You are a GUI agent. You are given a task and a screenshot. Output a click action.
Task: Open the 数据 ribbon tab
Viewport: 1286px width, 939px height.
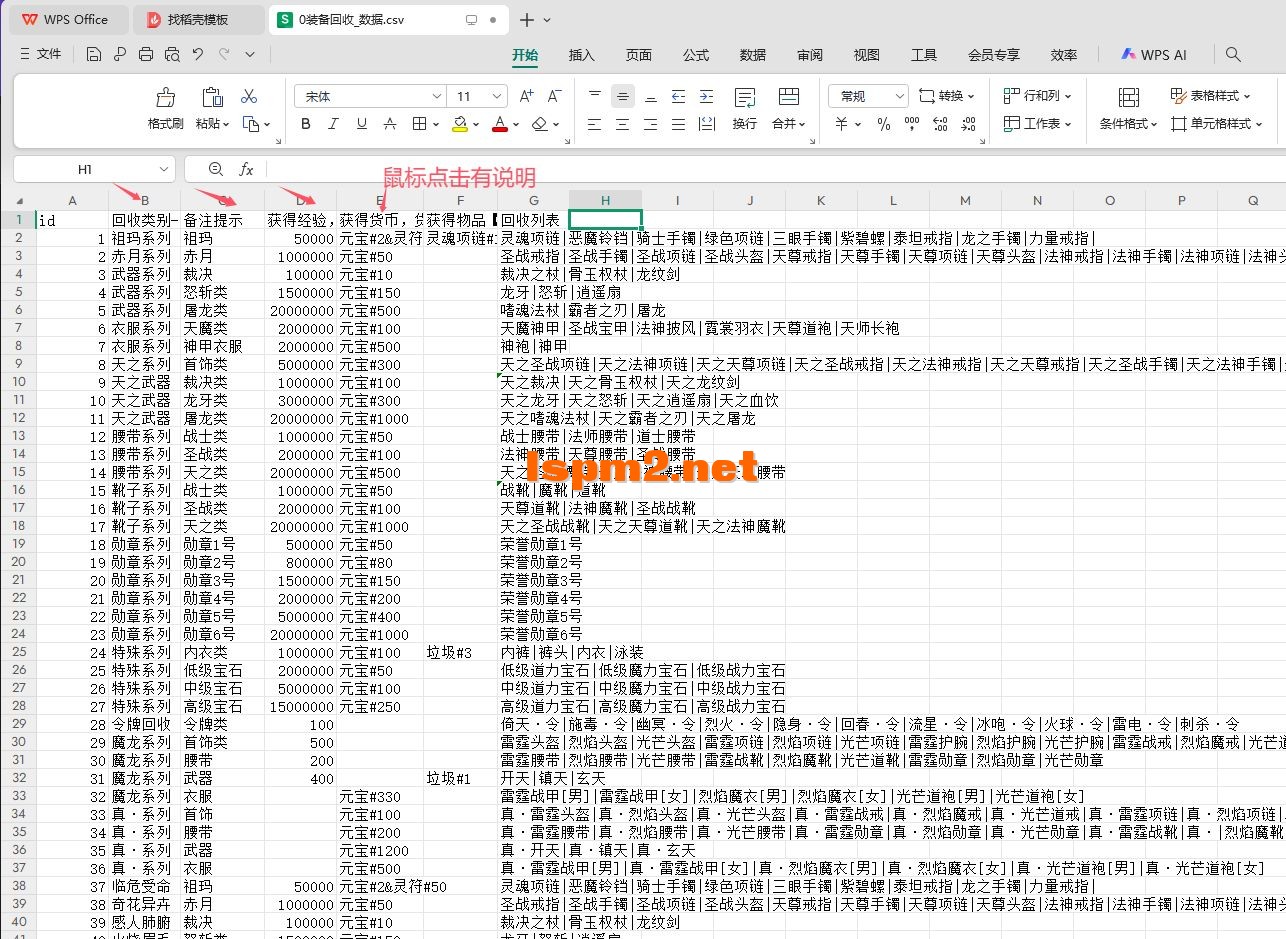tap(752, 55)
